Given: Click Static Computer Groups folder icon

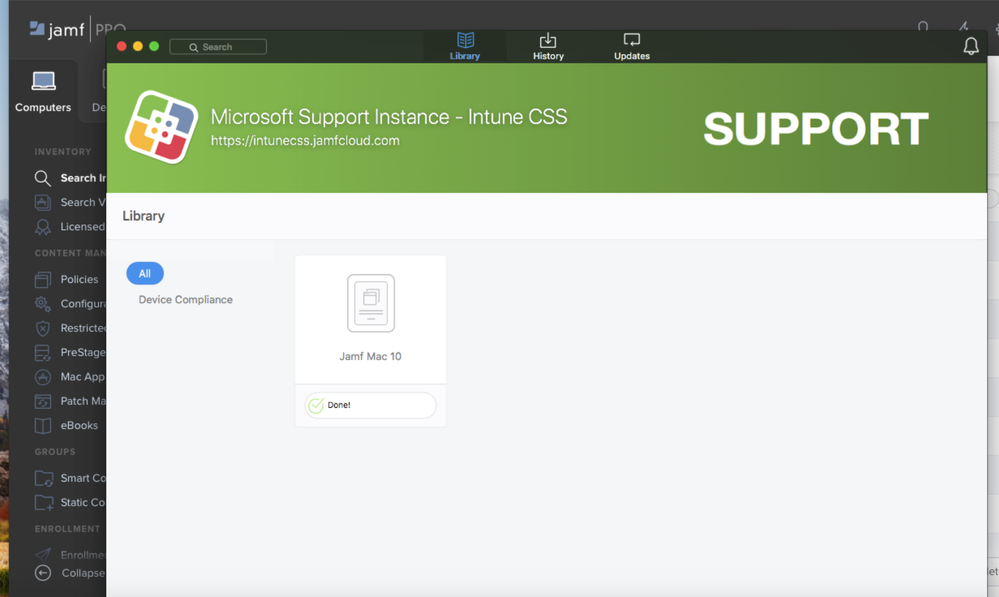Looking at the screenshot, I should tap(44, 502).
